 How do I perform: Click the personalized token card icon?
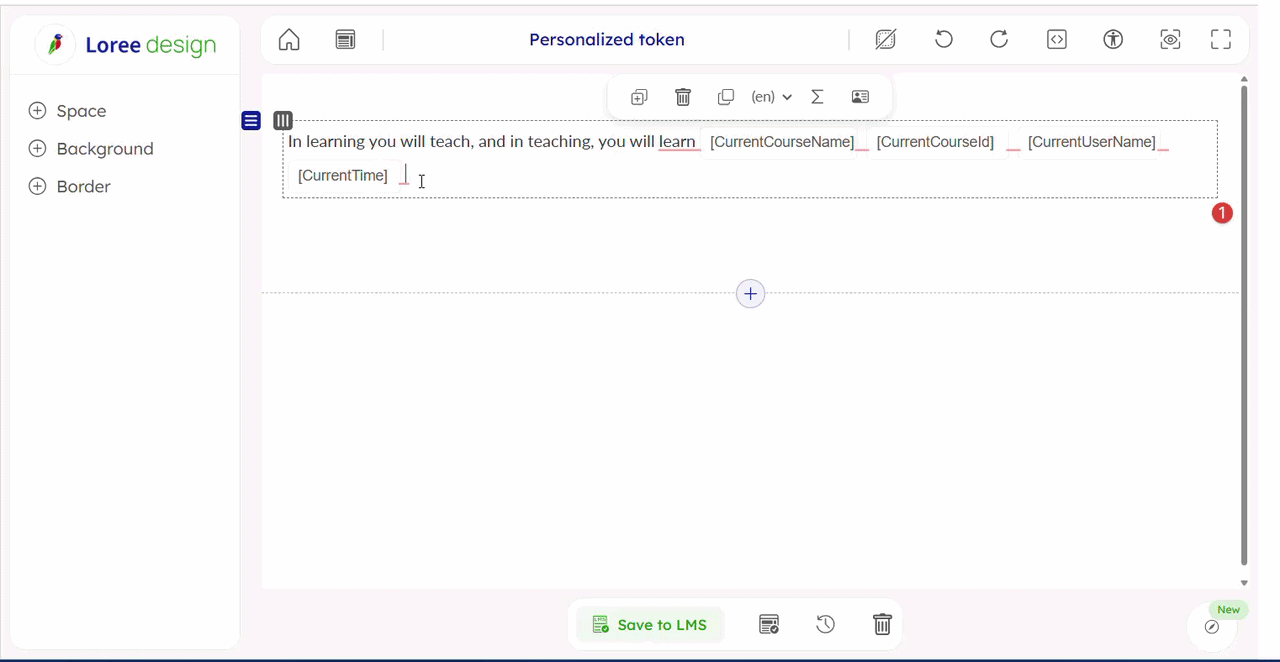pyautogui.click(x=860, y=97)
